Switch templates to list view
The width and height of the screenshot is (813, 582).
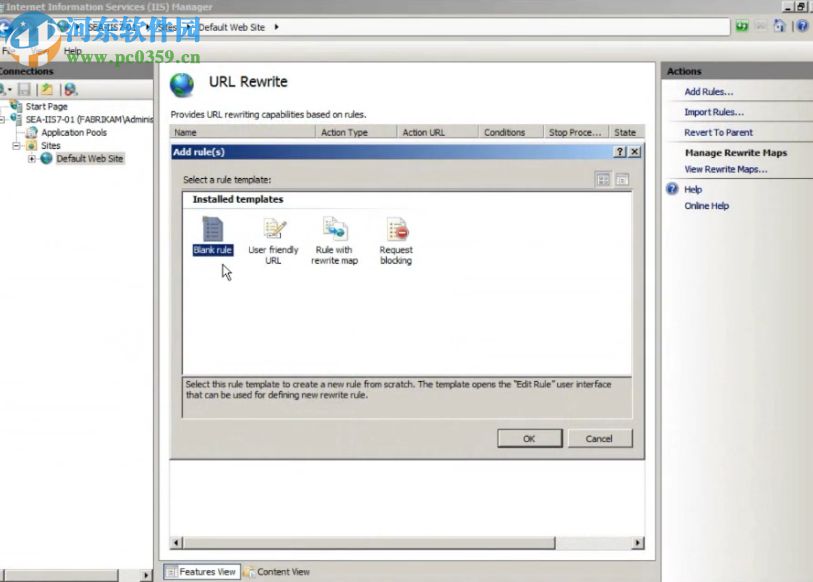622,178
